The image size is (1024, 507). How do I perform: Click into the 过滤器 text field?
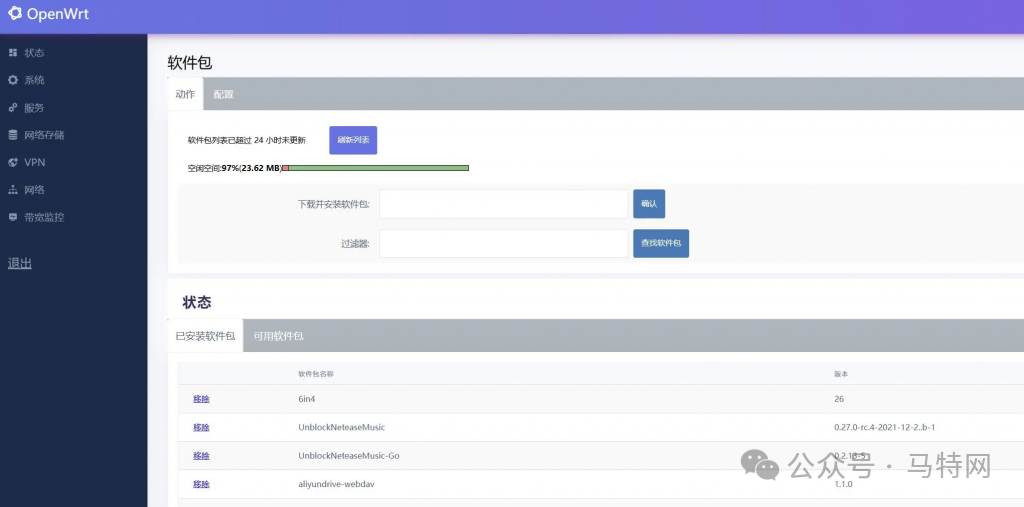point(503,243)
